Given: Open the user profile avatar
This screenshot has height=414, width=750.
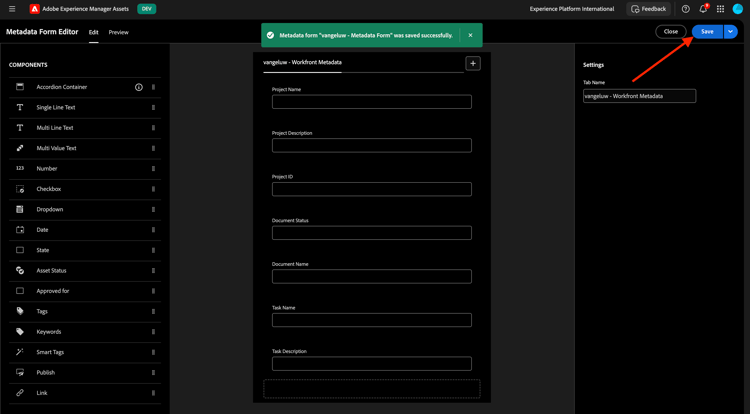Looking at the screenshot, I should pos(738,9).
